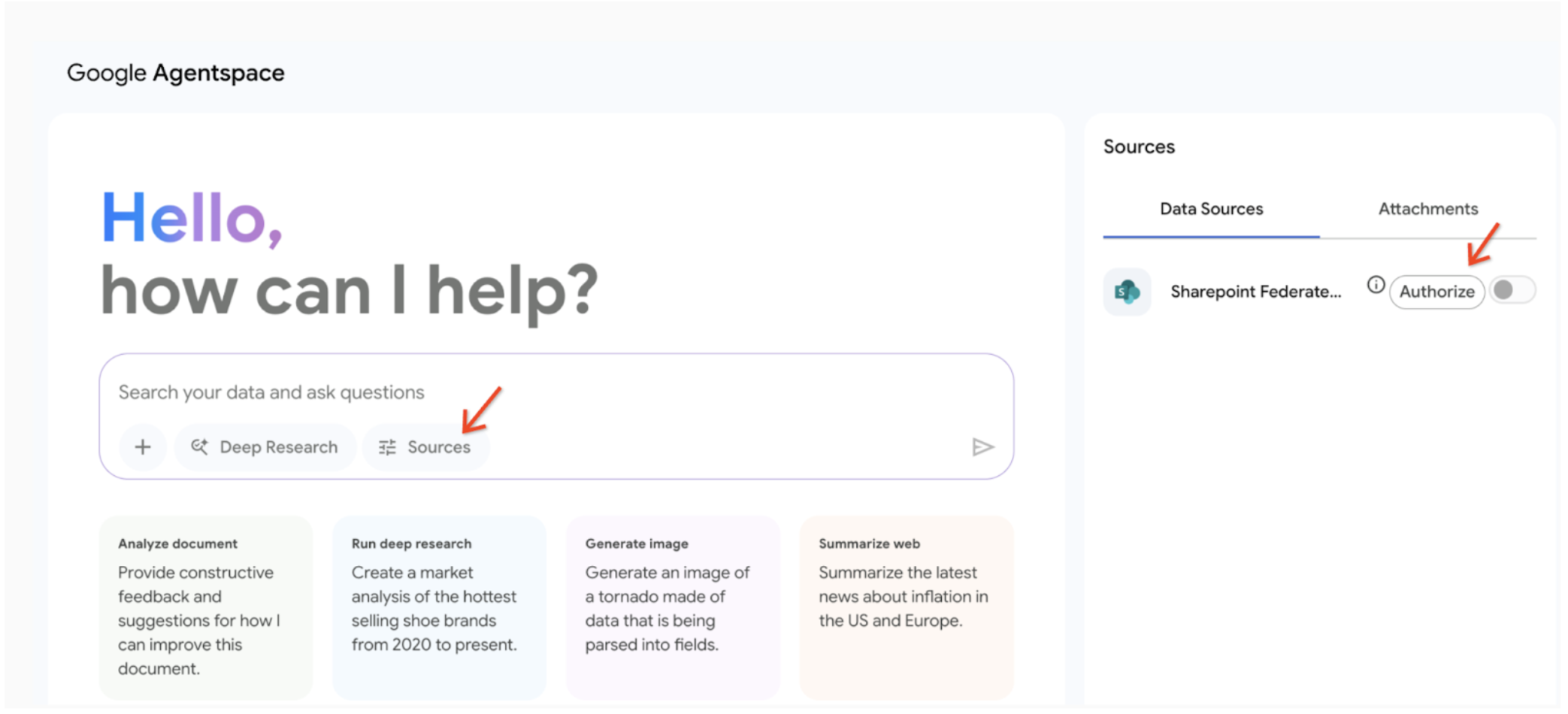Switch to the Data Sources tab
The width and height of the screenshot is (1568, 714).
pyautogui.click(x=1211, y=209)
